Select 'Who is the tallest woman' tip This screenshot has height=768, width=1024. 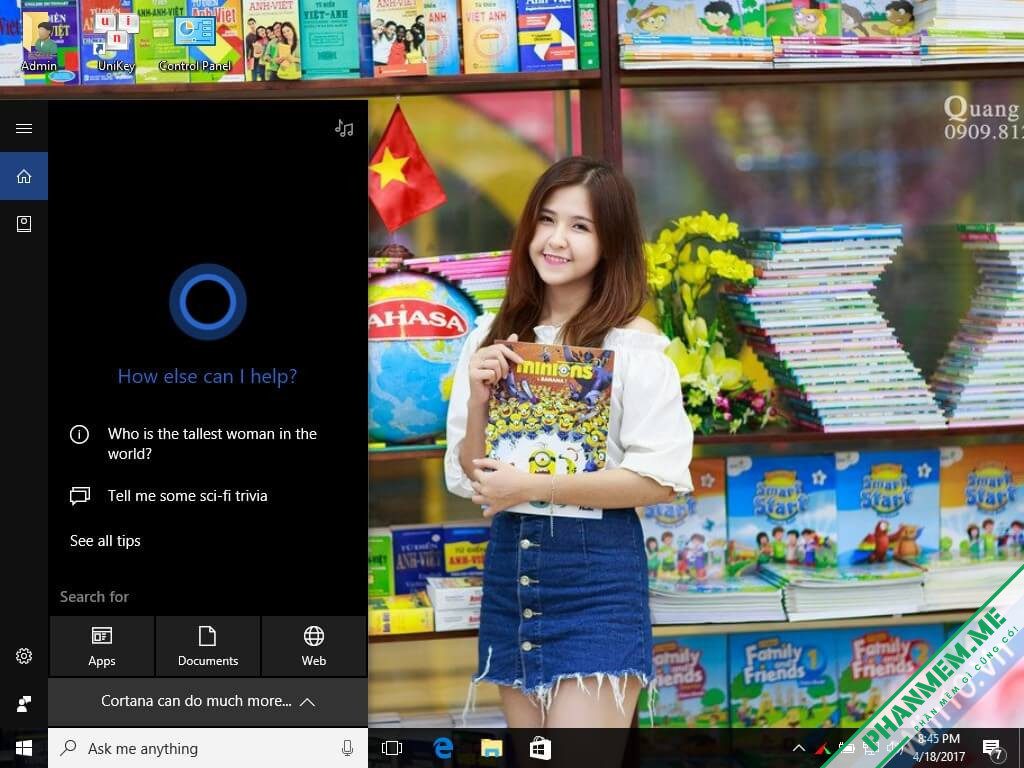point(208,443)
